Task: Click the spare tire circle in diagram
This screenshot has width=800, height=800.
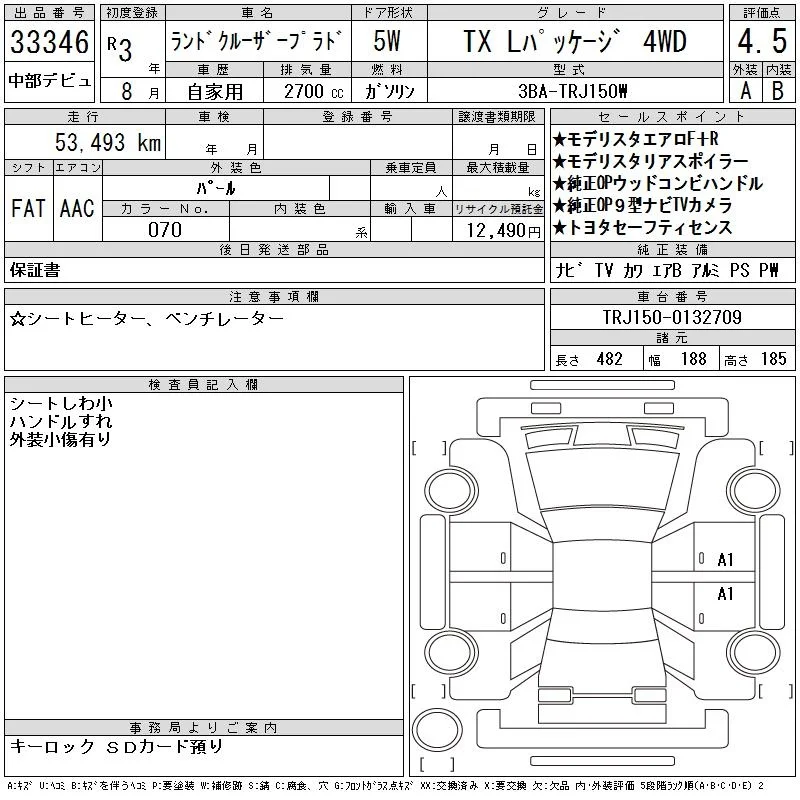Action: pos(437,729)
